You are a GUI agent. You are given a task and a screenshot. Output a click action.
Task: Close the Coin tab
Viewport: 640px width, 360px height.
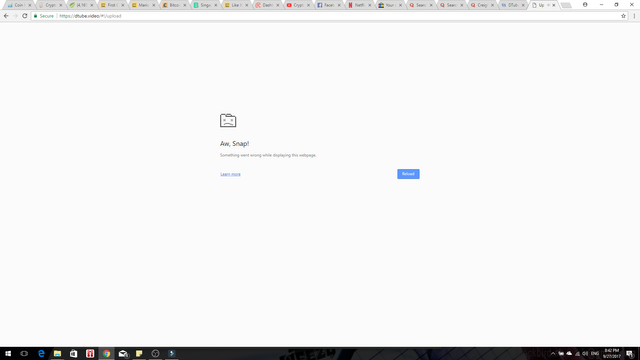(x=29, y=5)
